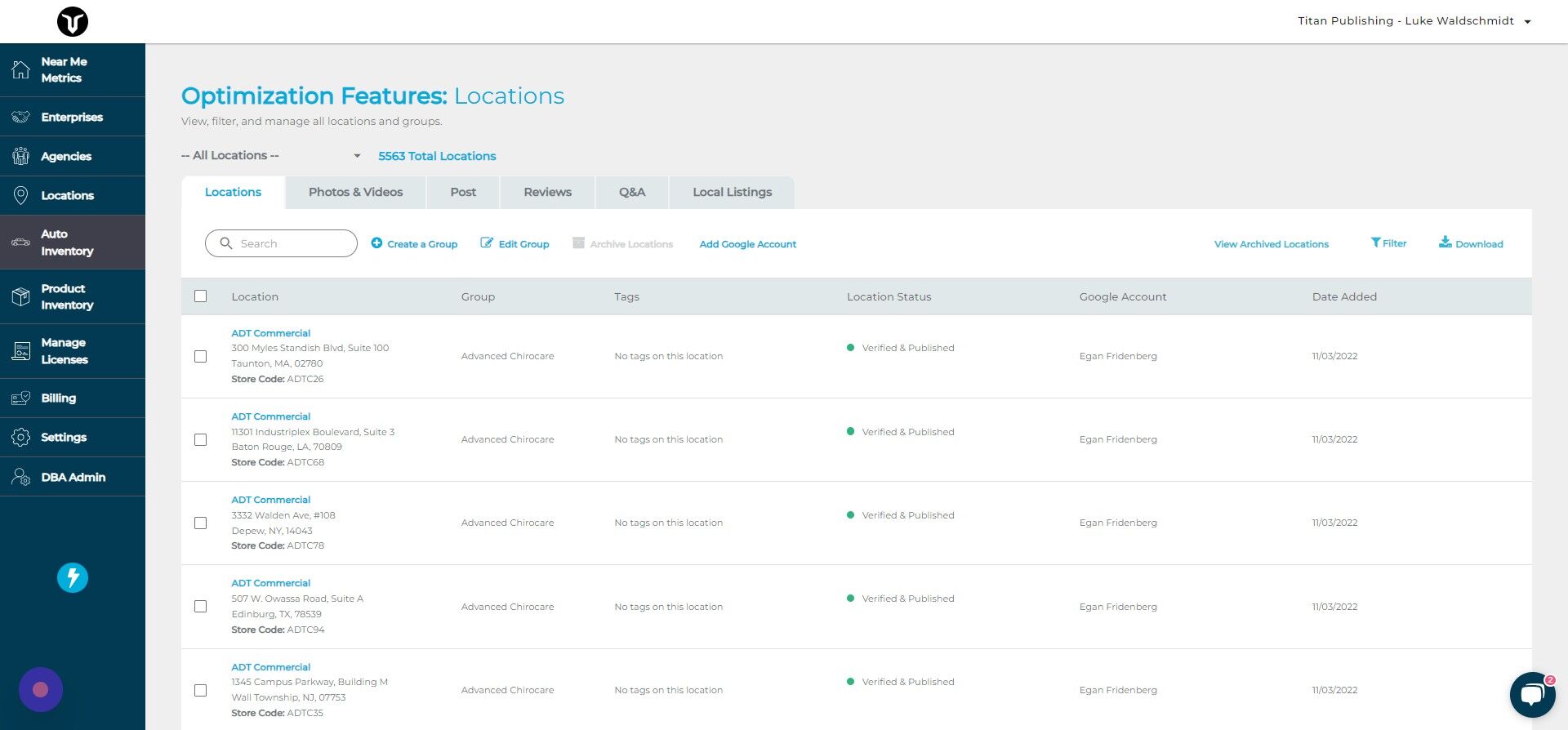The image size is (1568, 730).
Task: Open ADT Commercial Edinburg location link
Action: pyautogui.click(x=270, y=583)
